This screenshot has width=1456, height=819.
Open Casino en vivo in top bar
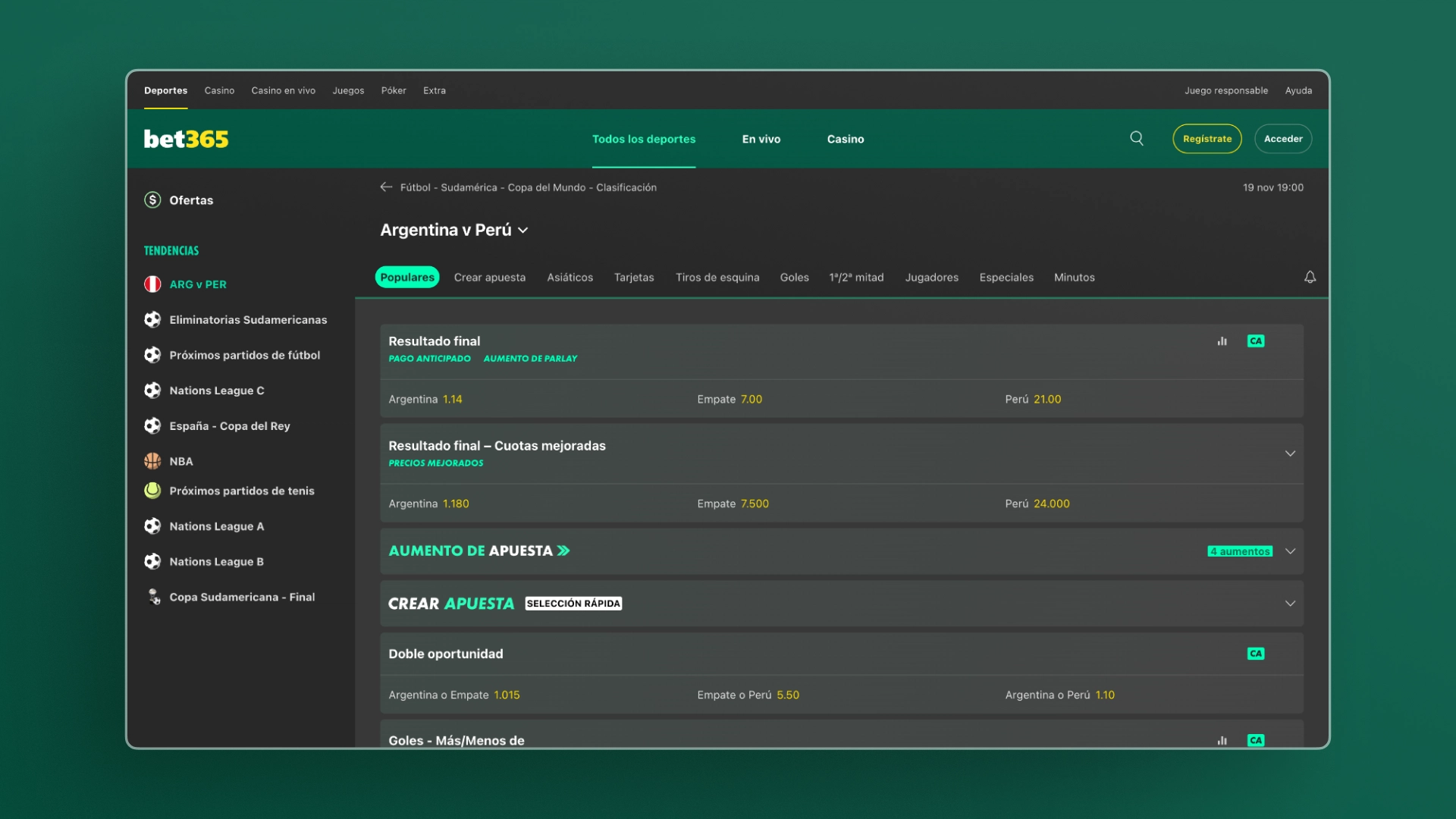pos(284,90)
